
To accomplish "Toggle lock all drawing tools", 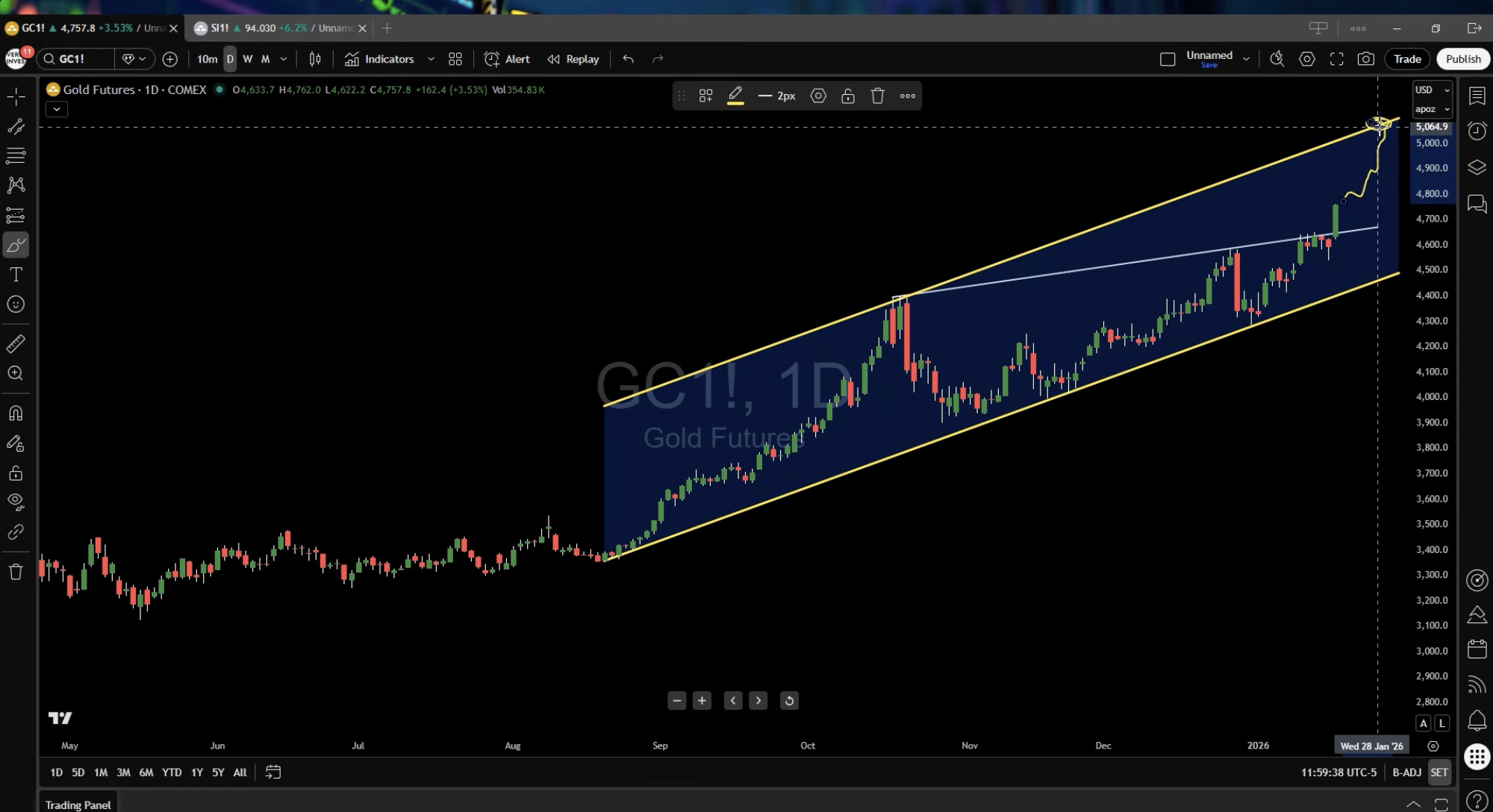I will pyautogui.click(x=16, y=473).
